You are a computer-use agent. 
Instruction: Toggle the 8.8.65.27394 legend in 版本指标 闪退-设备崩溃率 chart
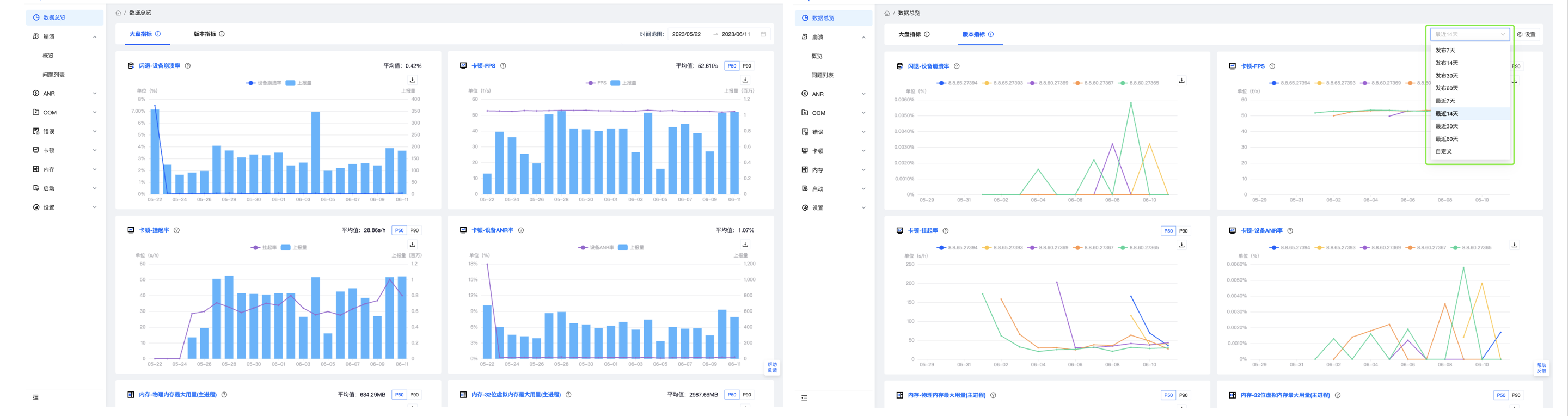coord(957,83)
